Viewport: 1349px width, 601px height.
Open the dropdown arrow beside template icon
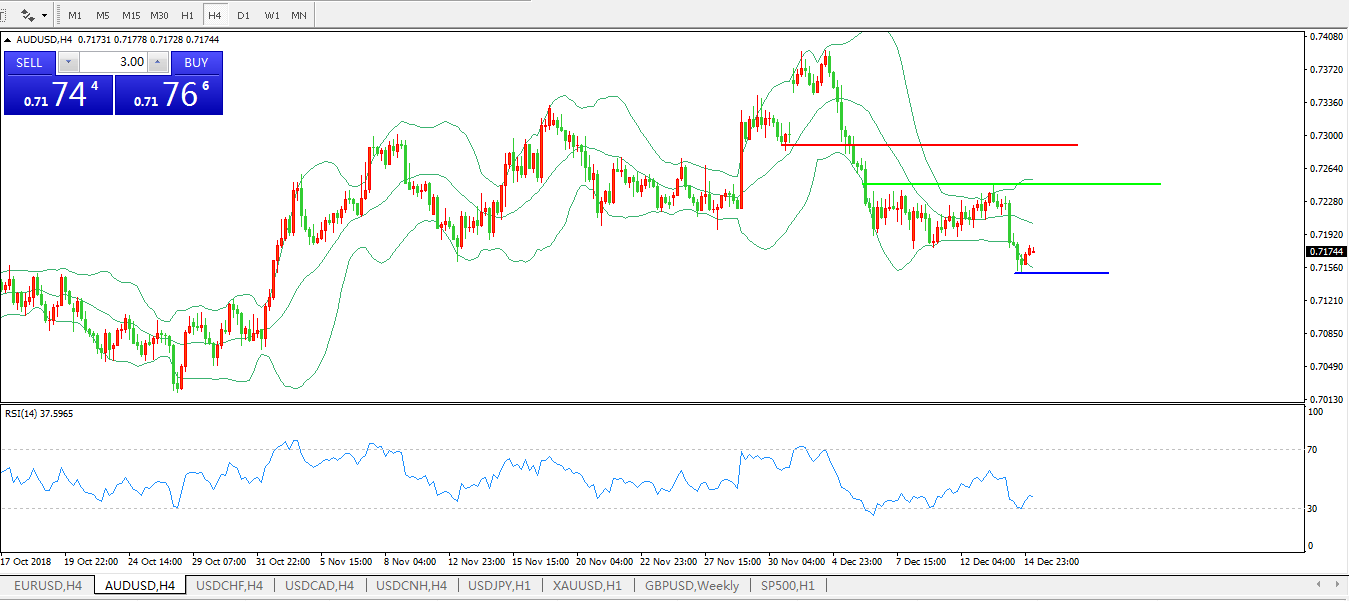(x=44, y=16)
